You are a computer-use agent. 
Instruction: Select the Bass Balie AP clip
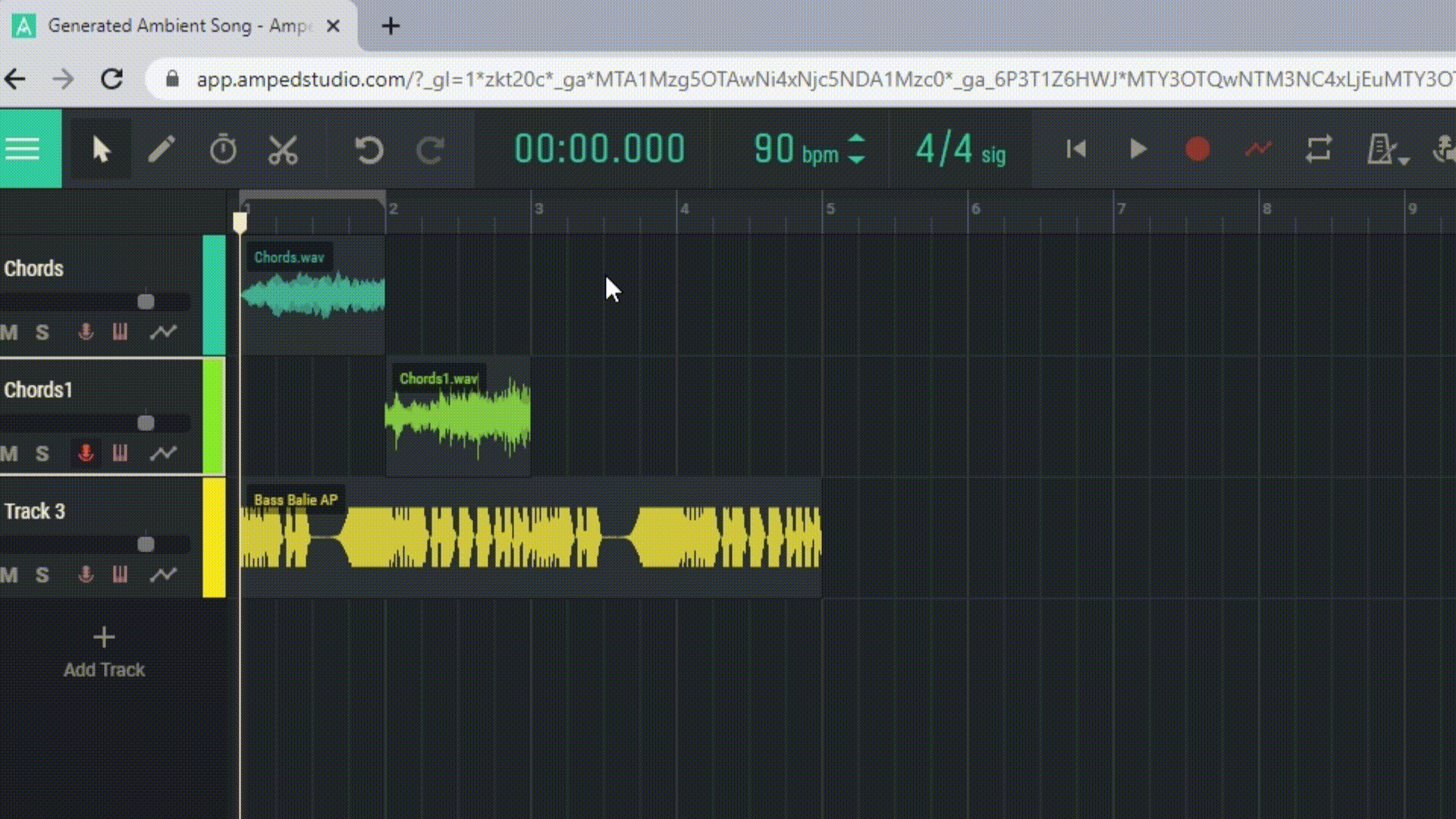tap(531, 538)
